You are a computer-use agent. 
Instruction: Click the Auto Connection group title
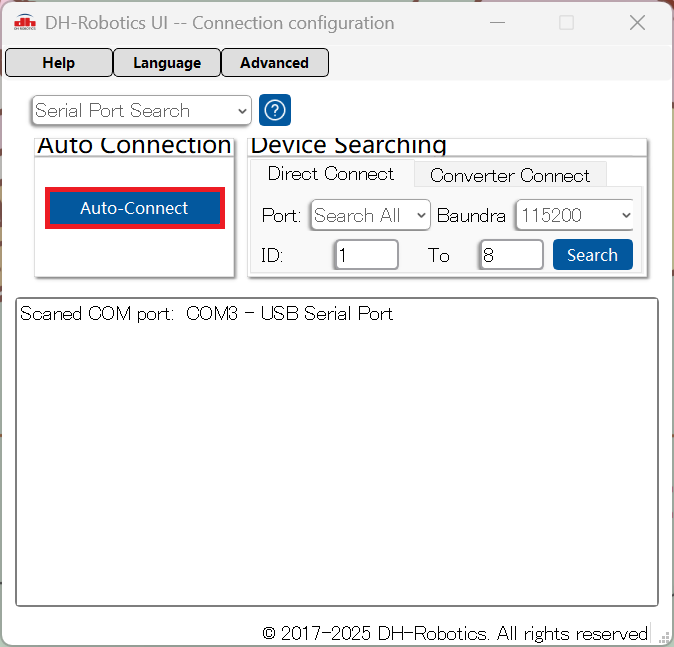click(134, 145)
